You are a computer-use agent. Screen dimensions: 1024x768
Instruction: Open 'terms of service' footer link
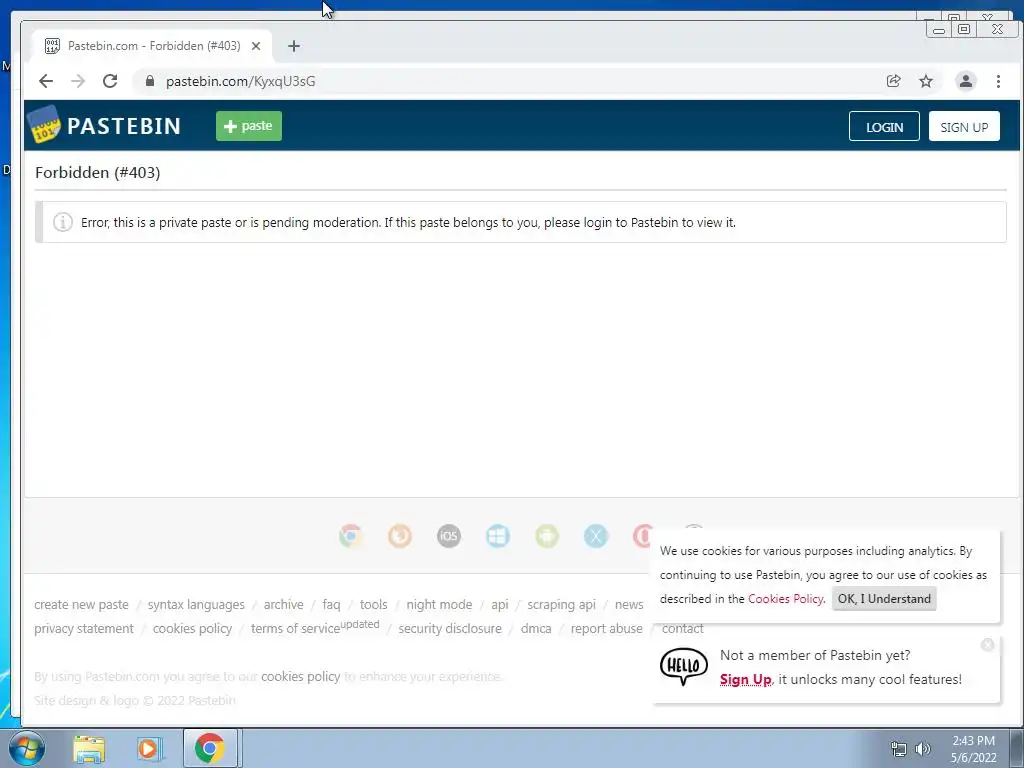(295, 629)
